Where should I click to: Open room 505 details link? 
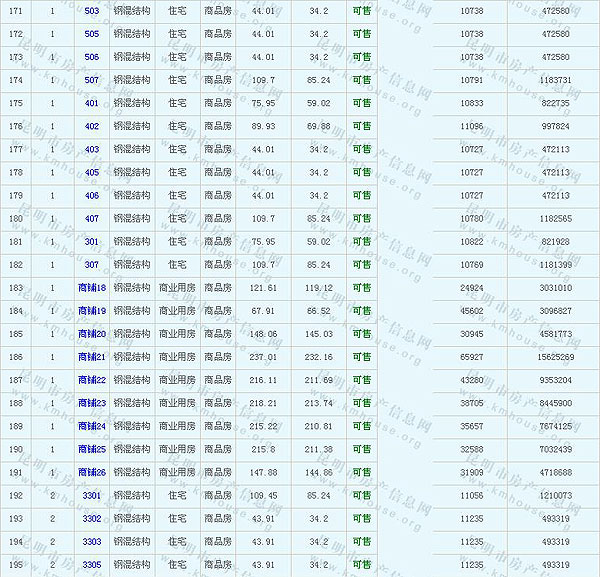91,34
